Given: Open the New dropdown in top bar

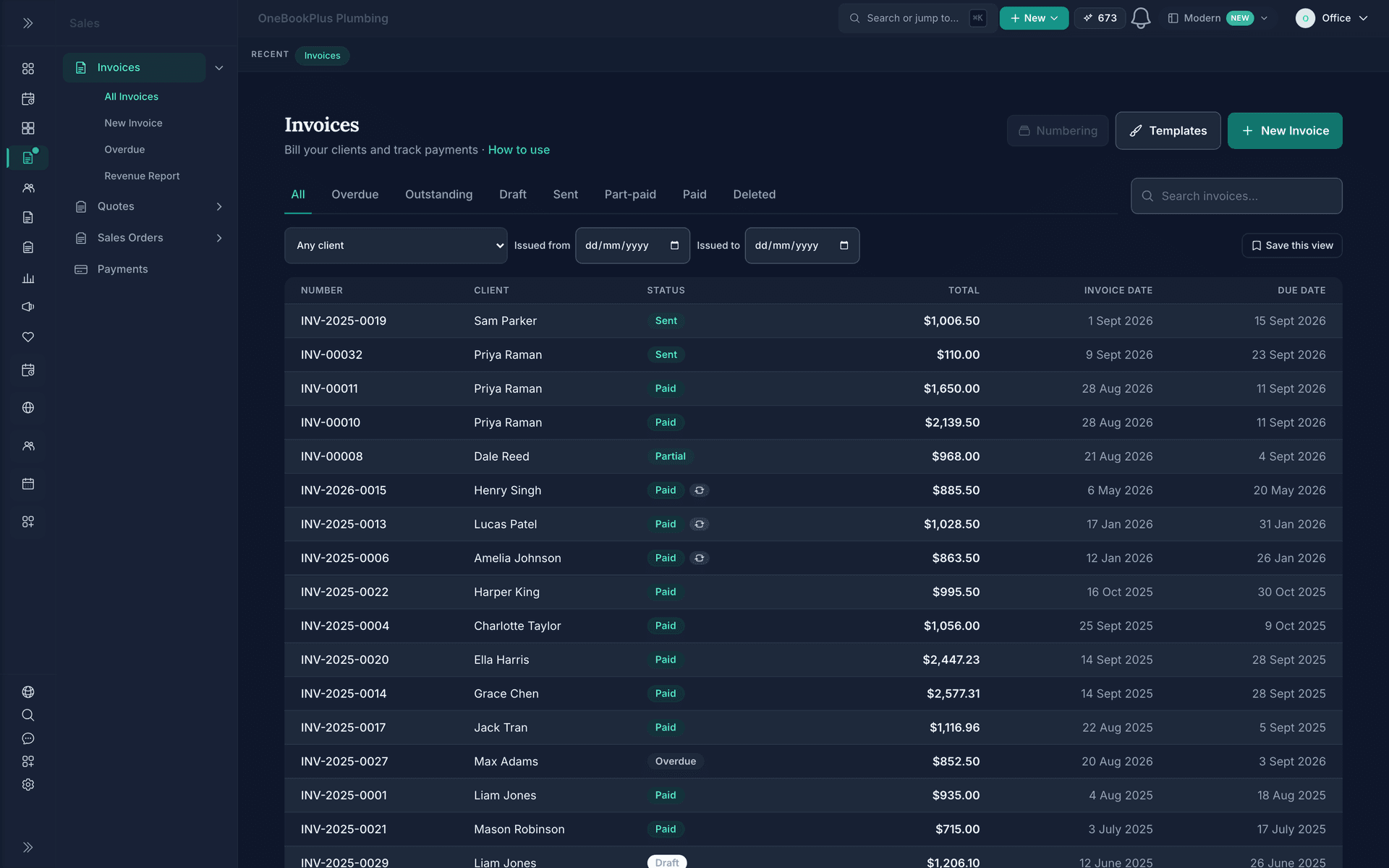Looking at the screenshot, I should coord(1034,18).
